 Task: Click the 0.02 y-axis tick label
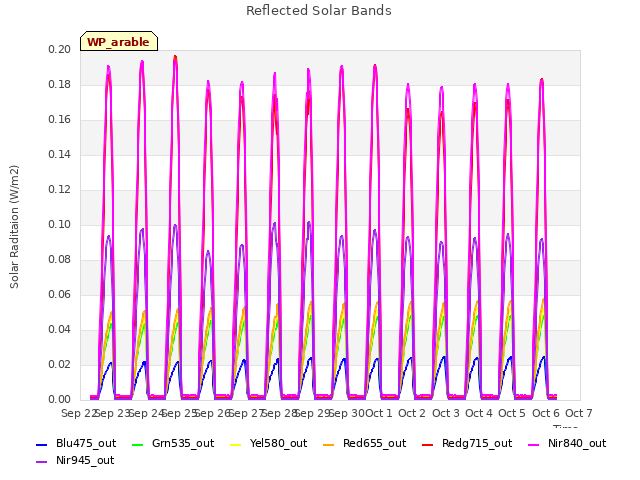[x=60, y=364]
